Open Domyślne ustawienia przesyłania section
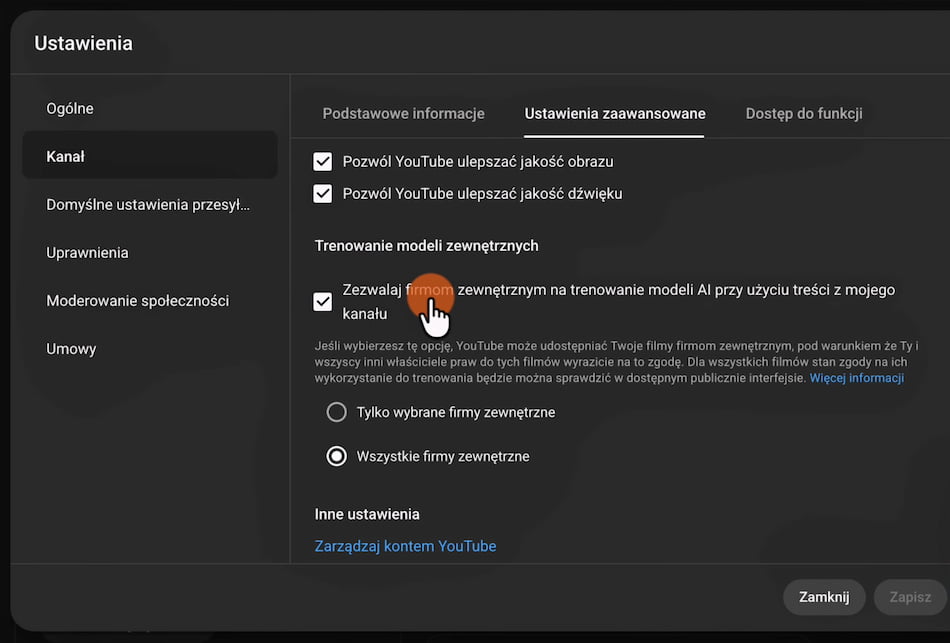This screenshot has height=643, width=950. [150, 205]
